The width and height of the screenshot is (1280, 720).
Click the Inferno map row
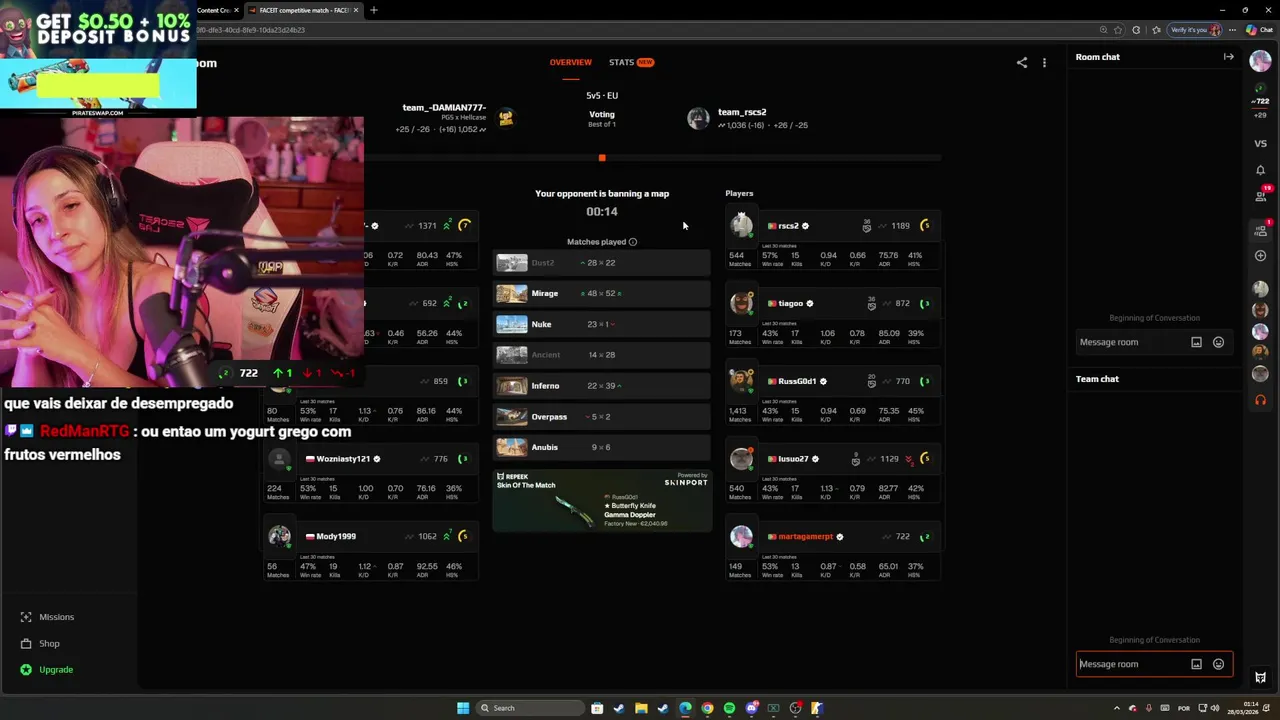pyautogui.click(x=602, y=386)
